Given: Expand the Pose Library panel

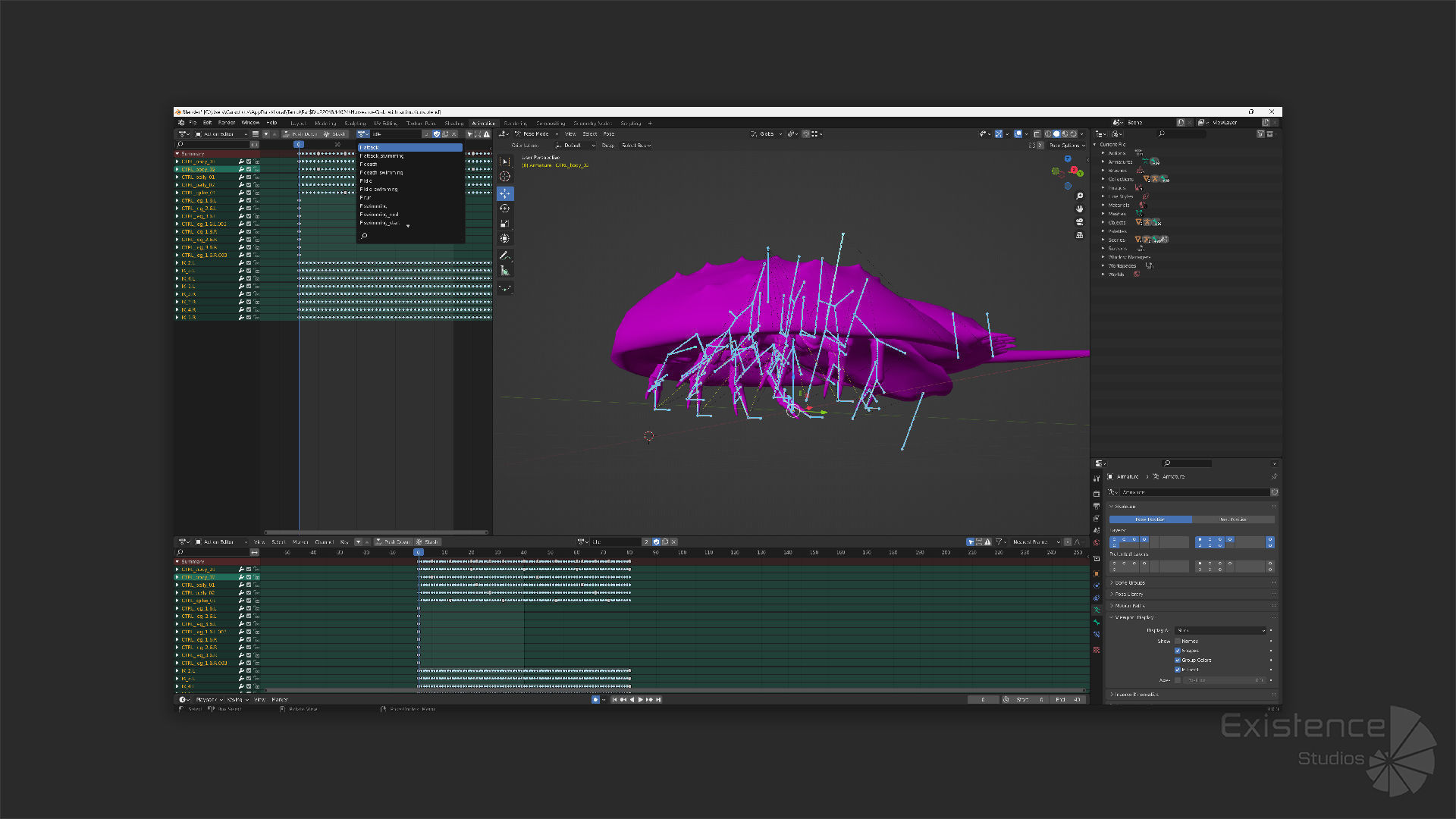Looking at the screenshot, I should pos(1193,595).
